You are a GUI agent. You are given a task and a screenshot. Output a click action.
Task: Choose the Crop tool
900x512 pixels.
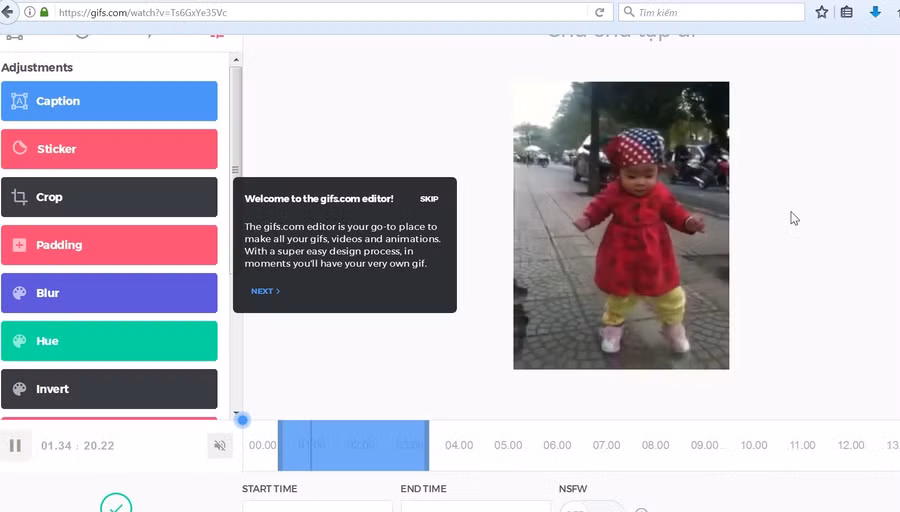[x=109, y=197]
